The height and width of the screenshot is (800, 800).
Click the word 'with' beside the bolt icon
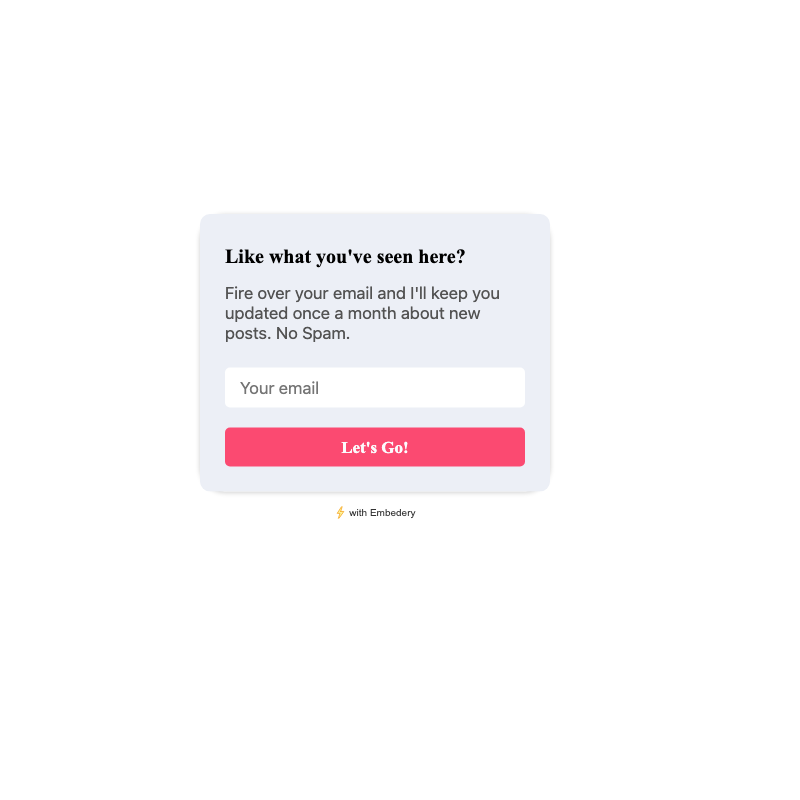[x=358, y=513]
